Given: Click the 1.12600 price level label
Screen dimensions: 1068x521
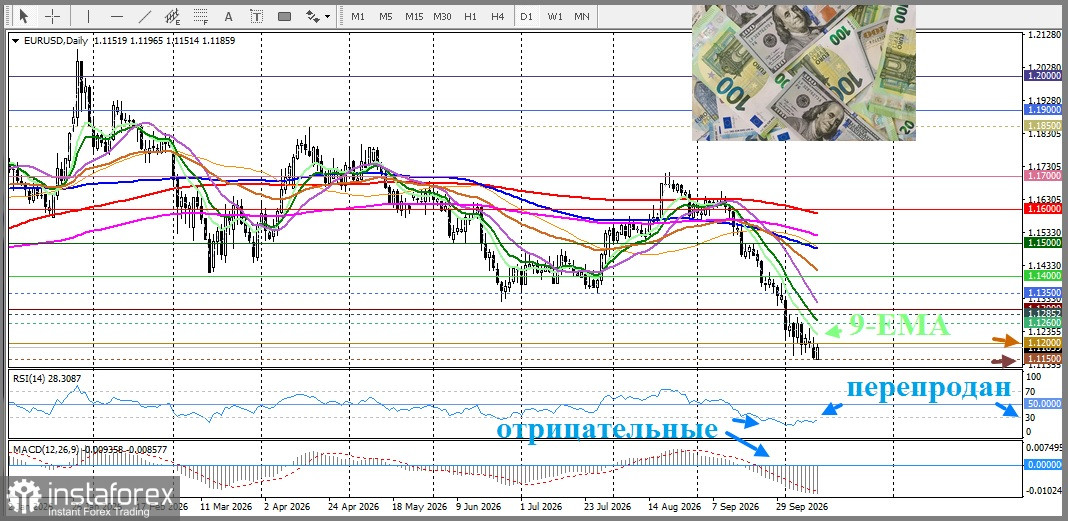Looking at the screenshot, I should [1043, 322].
